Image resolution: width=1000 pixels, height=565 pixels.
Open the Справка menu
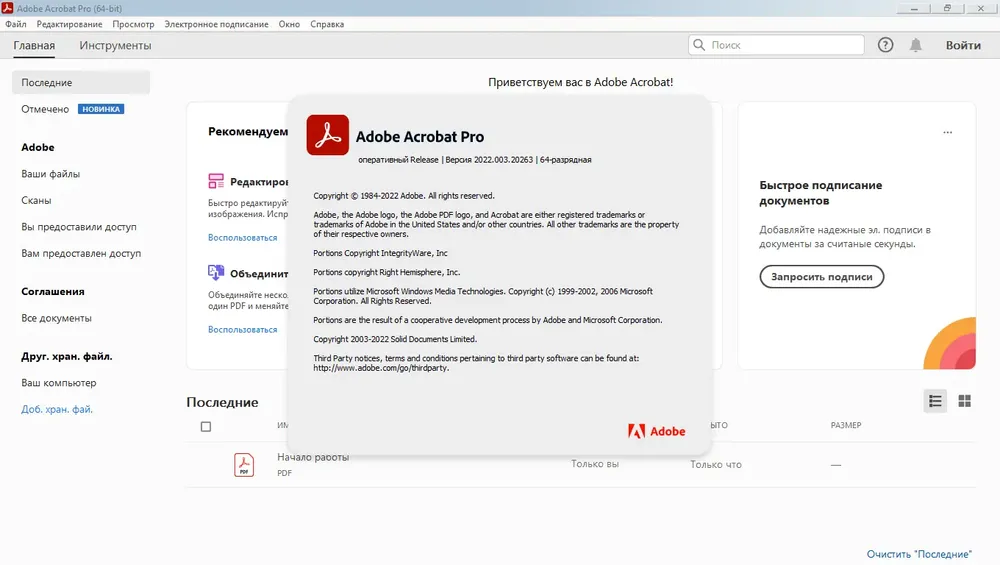click(327, 24)
